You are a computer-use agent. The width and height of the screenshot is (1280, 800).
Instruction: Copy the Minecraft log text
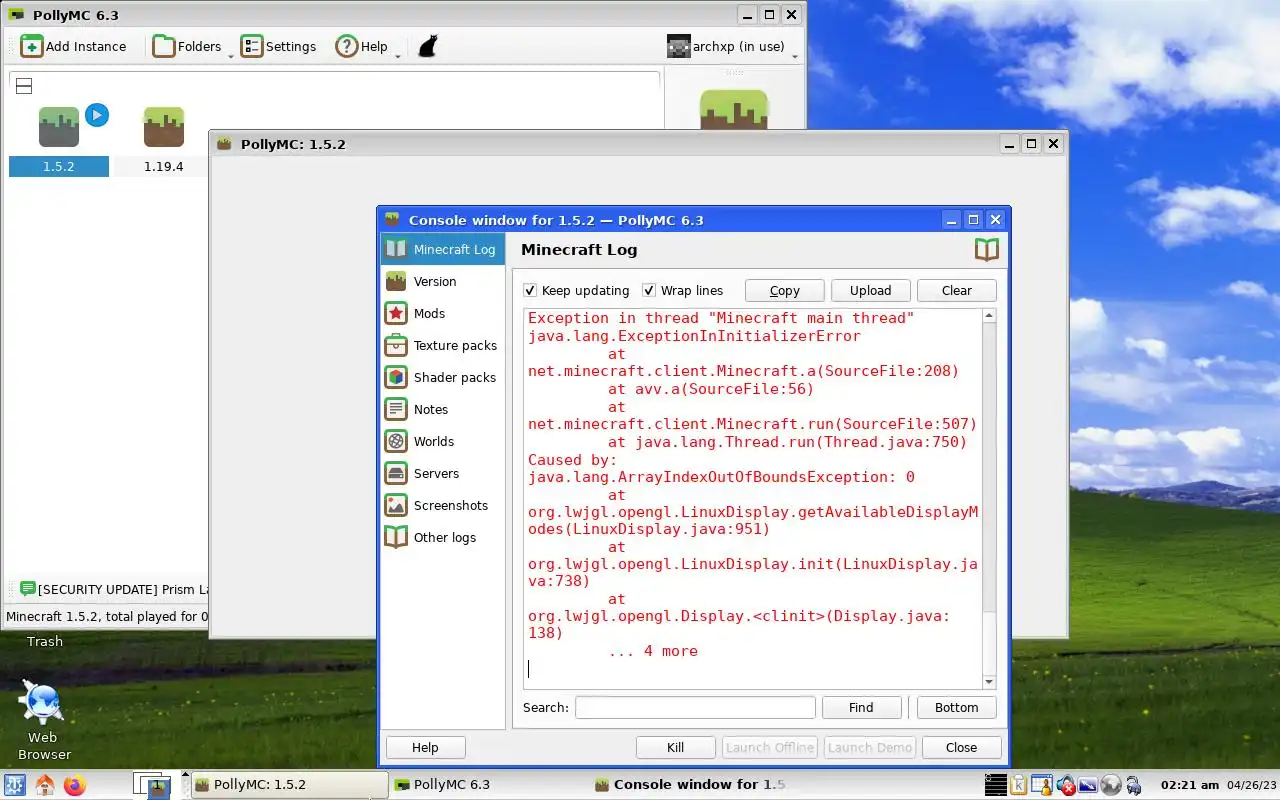(784, 290)
